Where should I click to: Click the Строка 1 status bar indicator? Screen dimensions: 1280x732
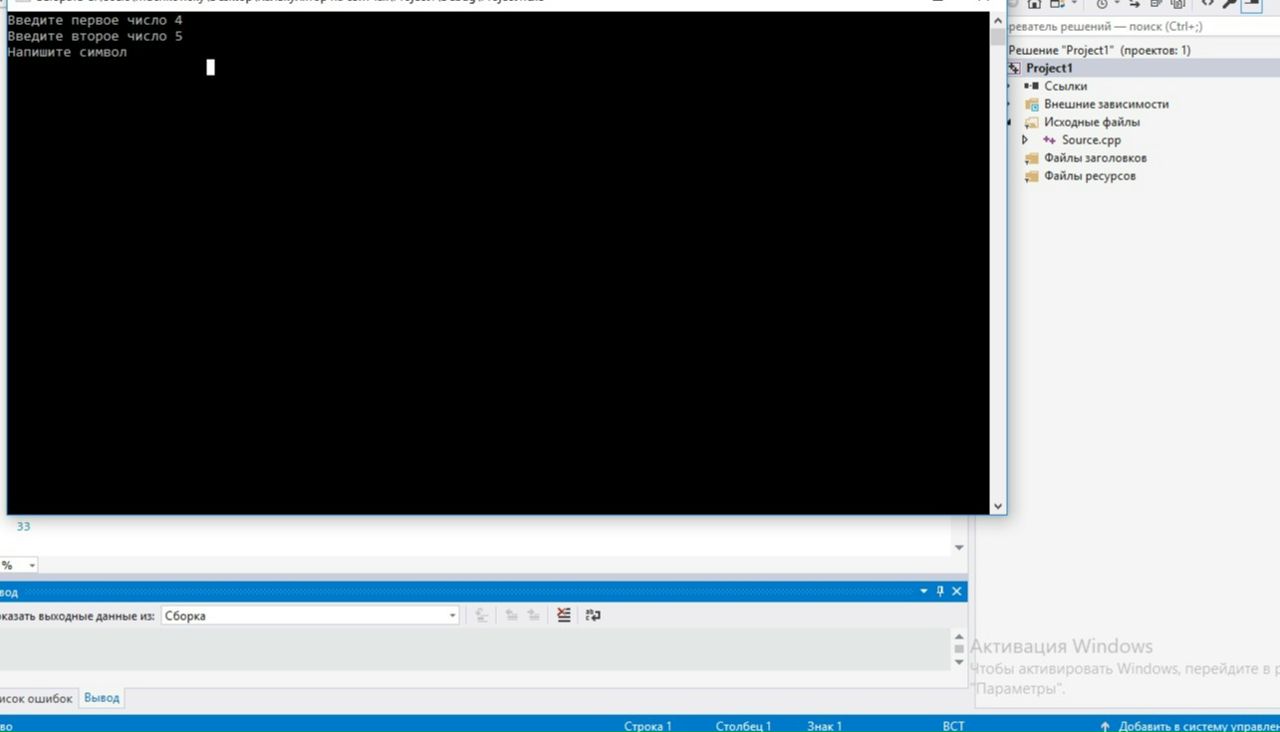(648, 726)
